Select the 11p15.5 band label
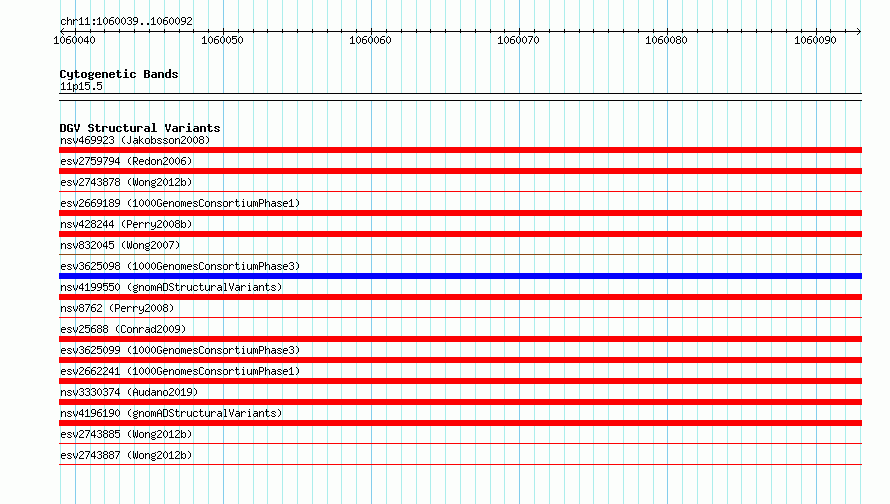Viewport: 890px width, 504px height. tap(81, 86)
